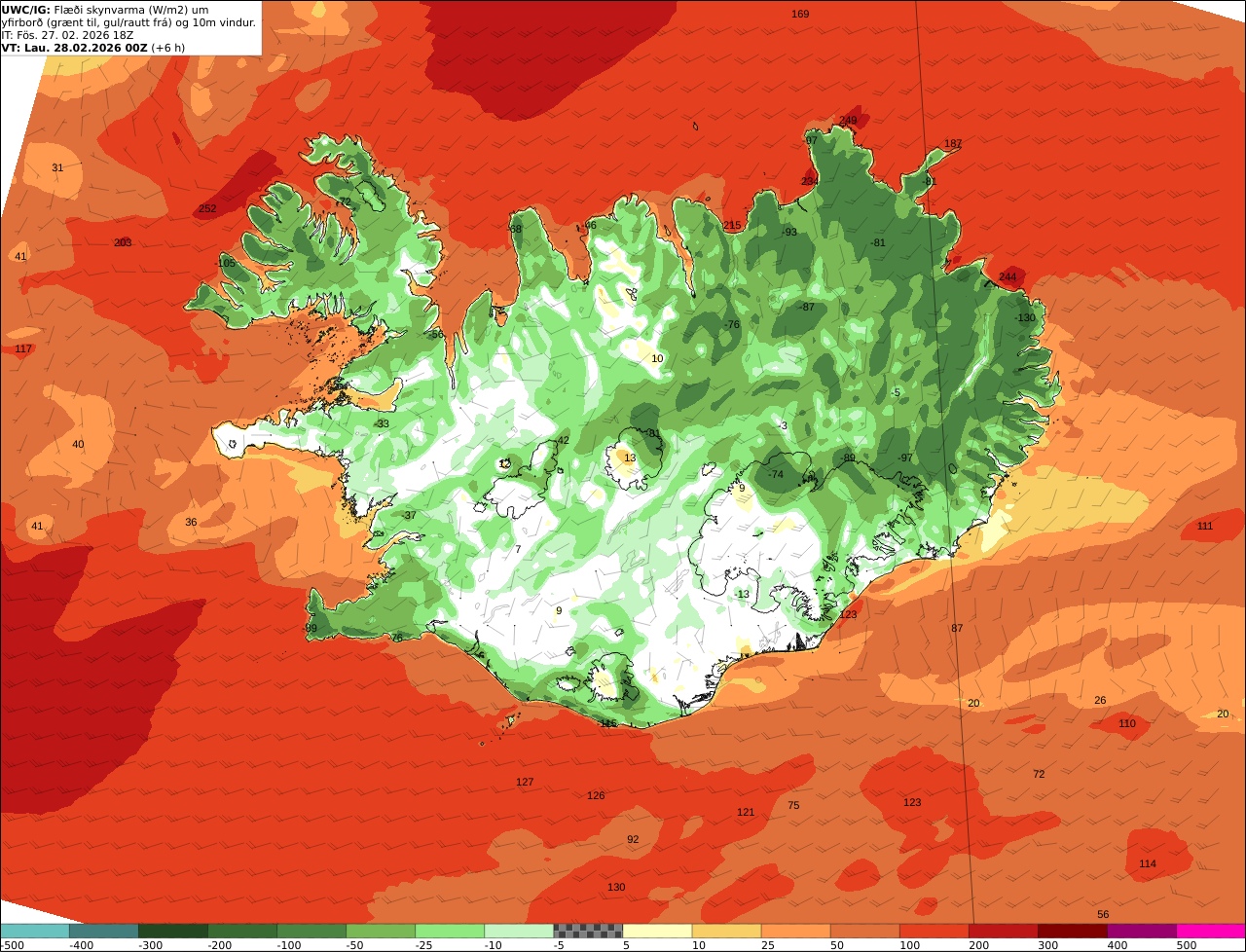Click the map value 187
1246x952 pixels.
click(953, 143)
